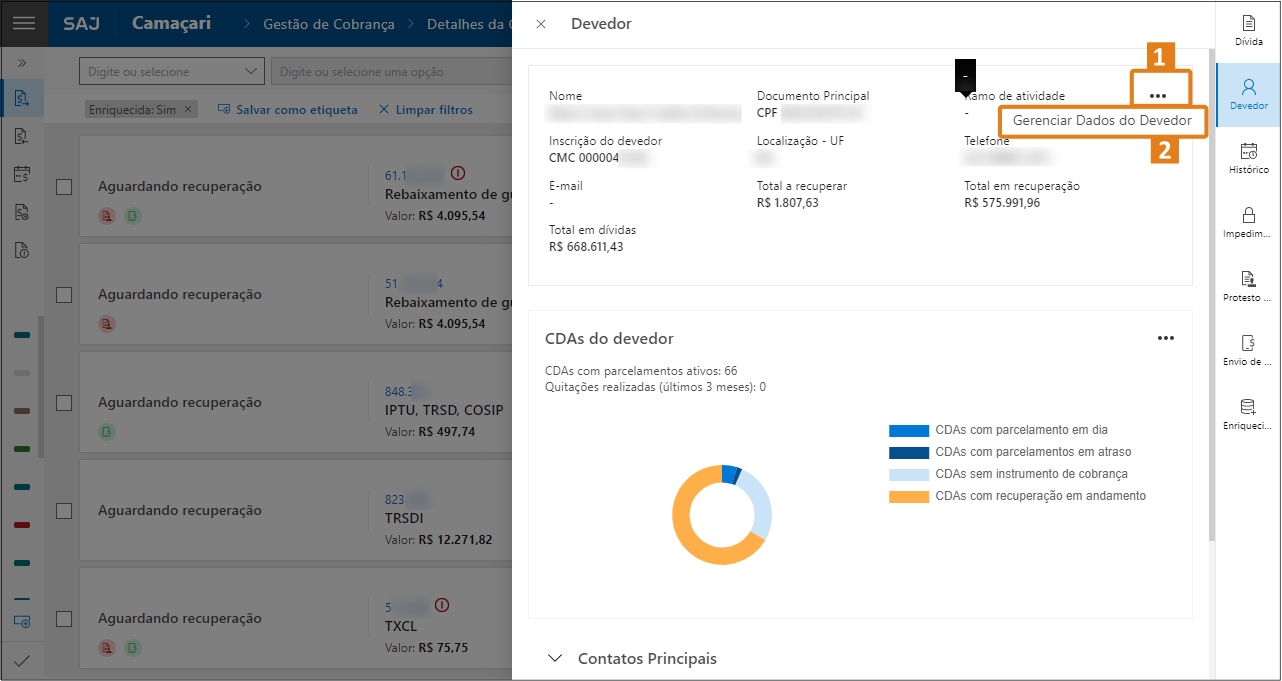Screen dimensions: 1282x681
Task: Open the Enriquecimento database icon
Action: [1248, 413]
